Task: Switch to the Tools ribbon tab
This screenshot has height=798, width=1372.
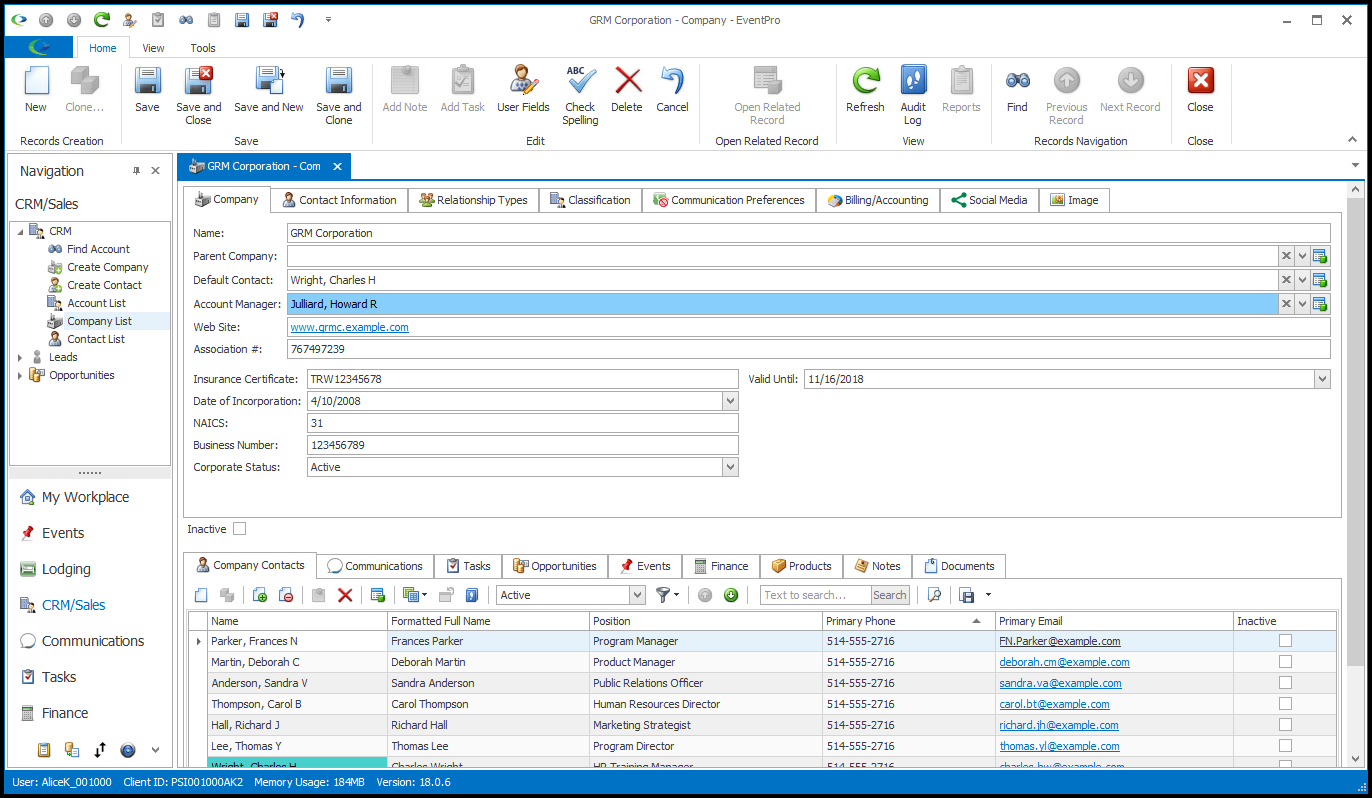Action: [203, 48]
